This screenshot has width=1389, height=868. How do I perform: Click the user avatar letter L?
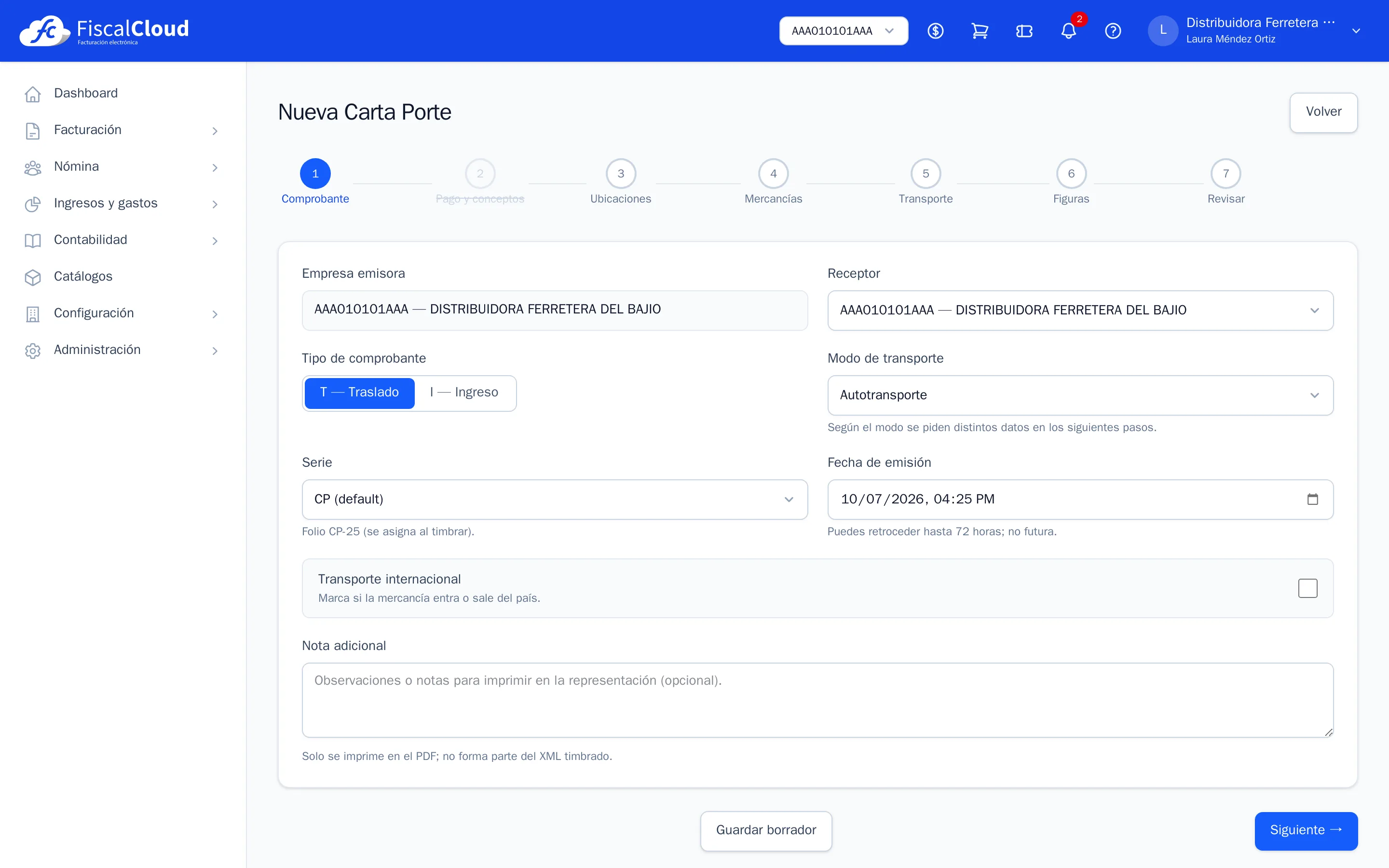coord(1163,30)
